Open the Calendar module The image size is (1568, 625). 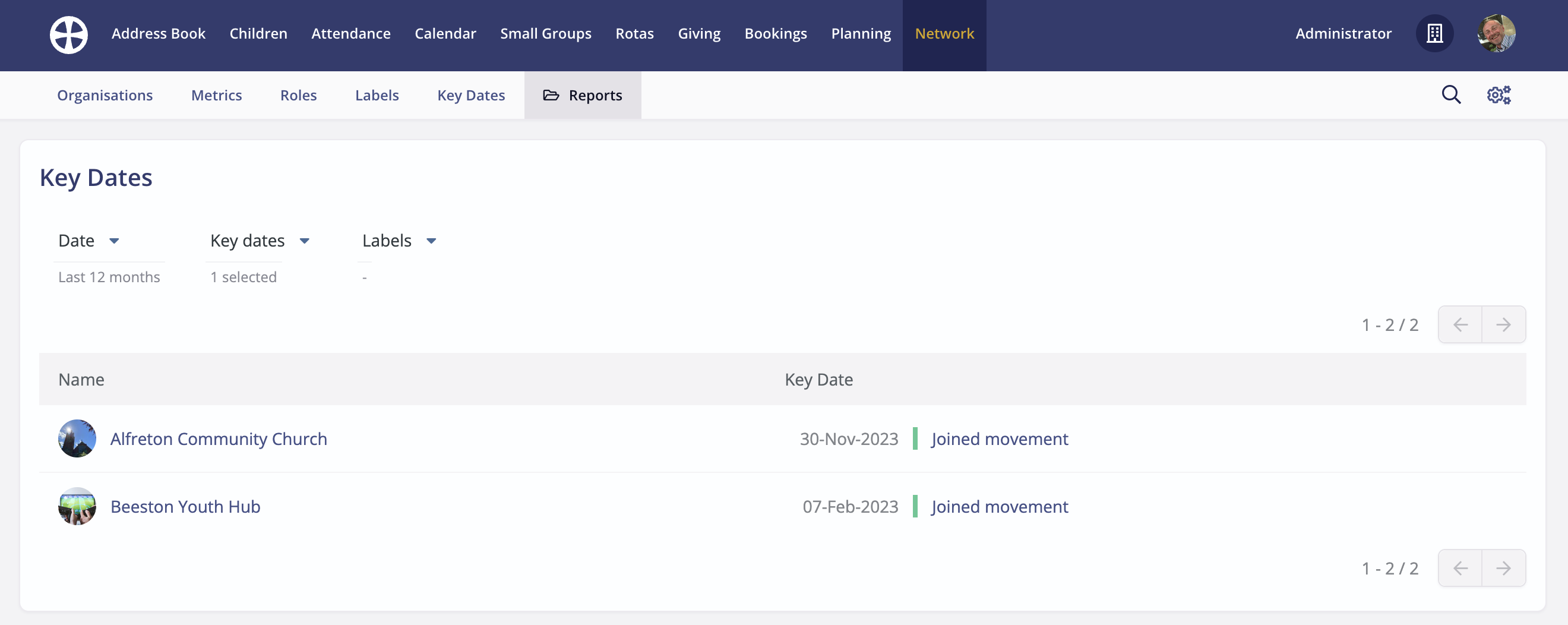(x=445, y=33)
